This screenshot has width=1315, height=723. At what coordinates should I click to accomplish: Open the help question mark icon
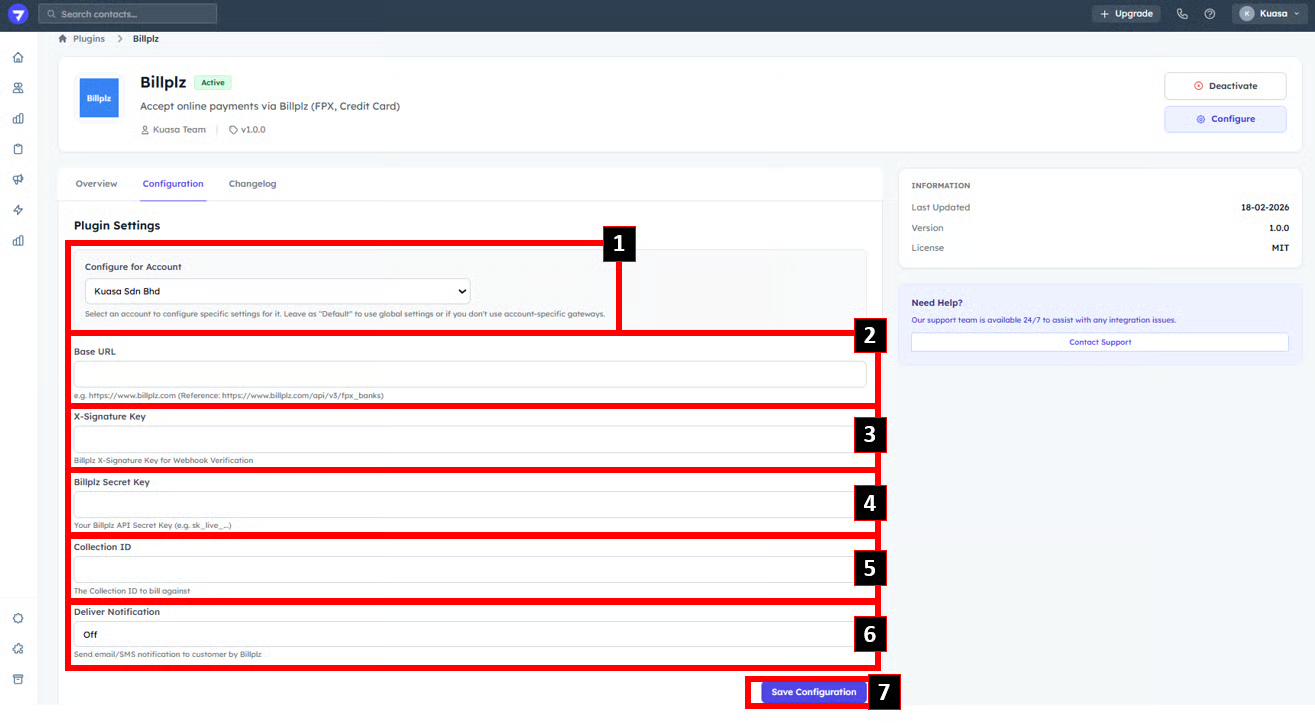(x=1210, y=14)
